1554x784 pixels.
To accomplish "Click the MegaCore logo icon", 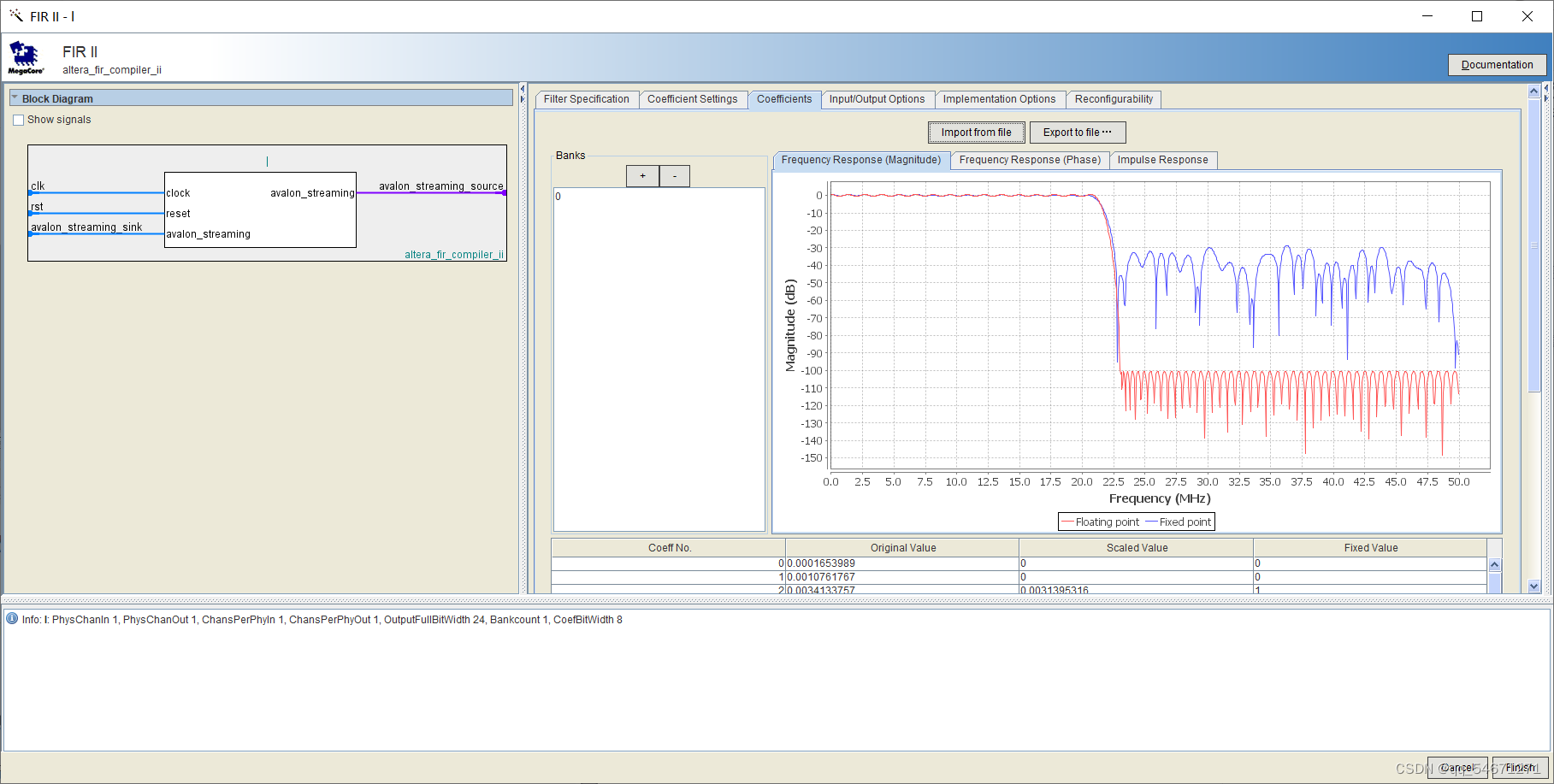I will pos(25,58).
